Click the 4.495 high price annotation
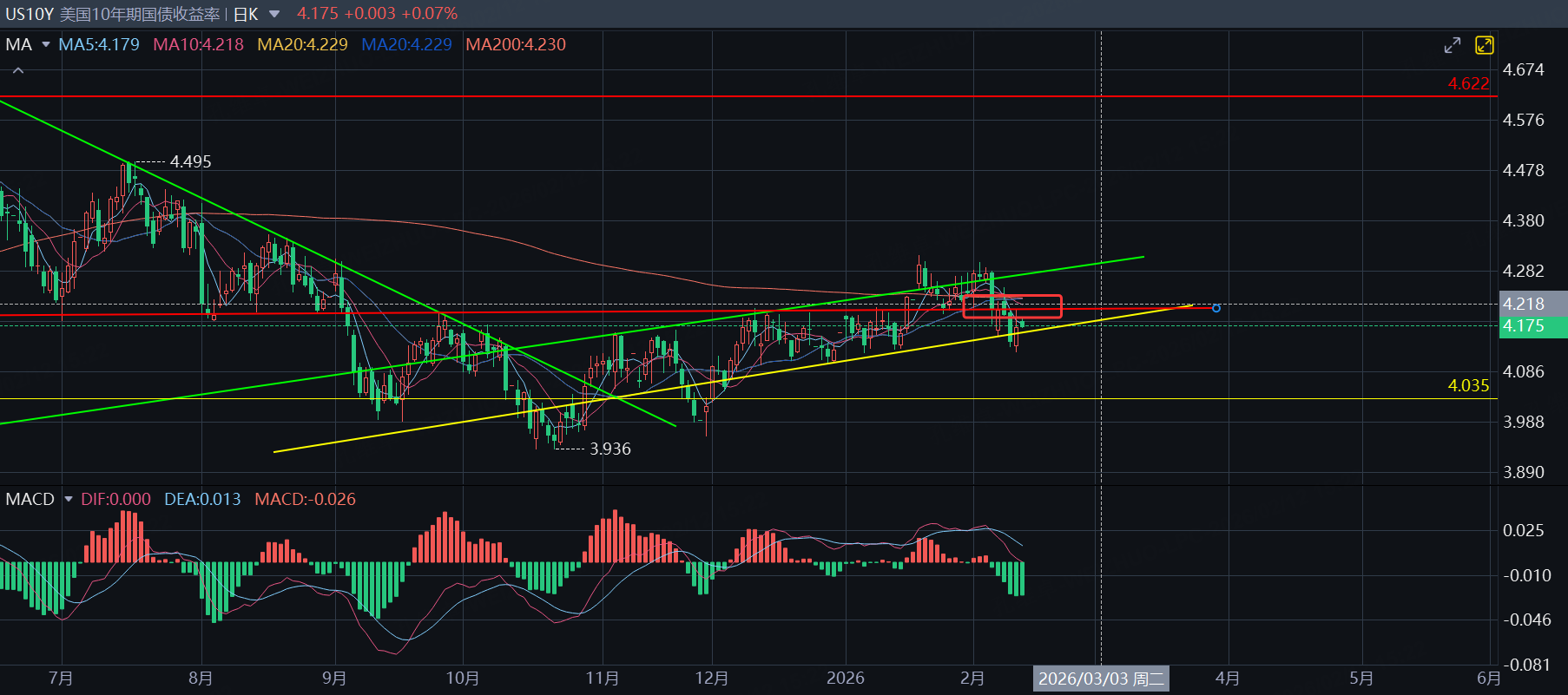The width and height of the screenshot is (1568, 695). click(x=190, y=161)
